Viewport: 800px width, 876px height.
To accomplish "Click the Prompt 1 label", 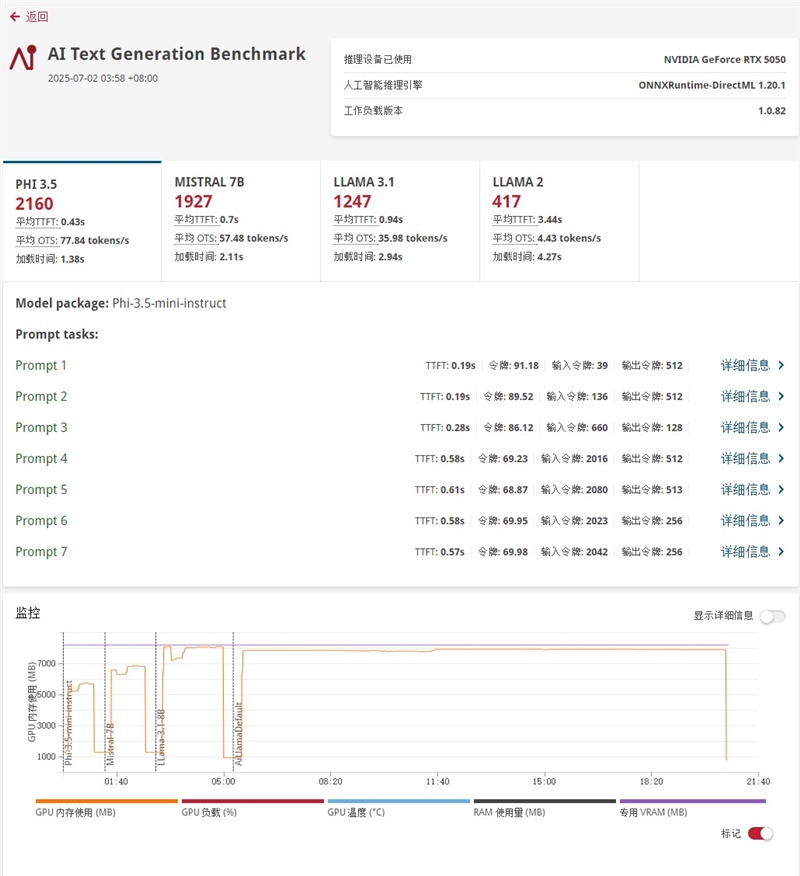I will [41, 365].
